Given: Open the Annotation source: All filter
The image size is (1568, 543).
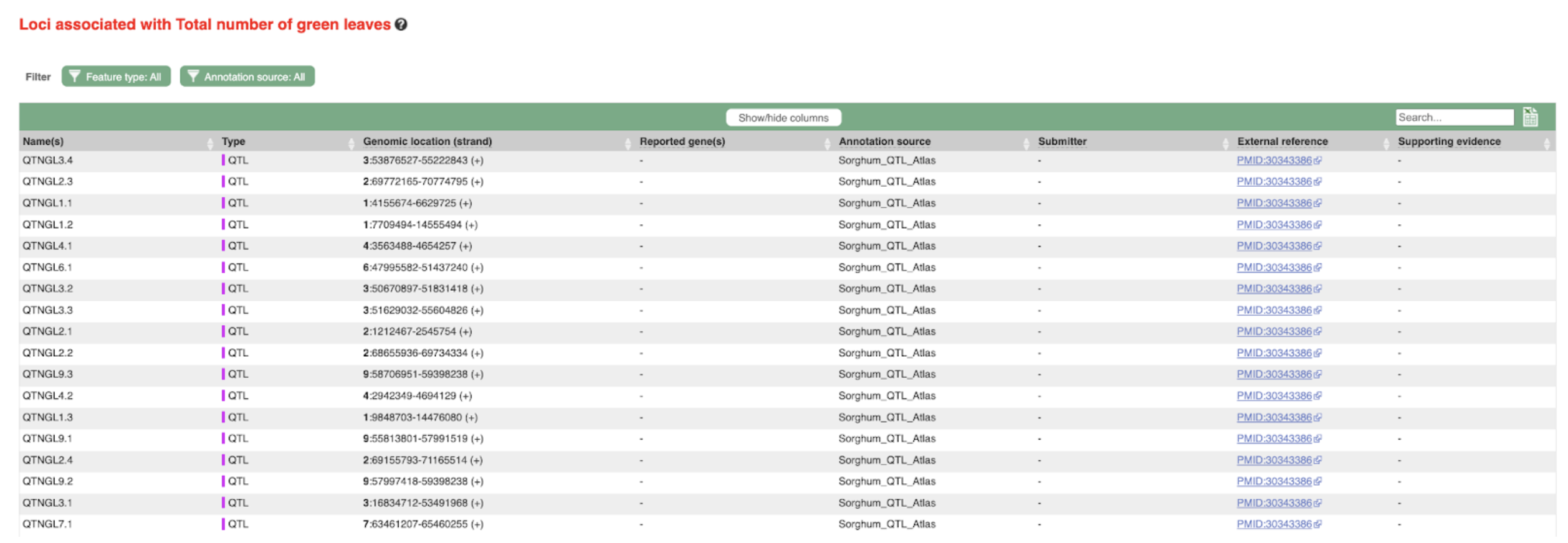Looking at the screenshot, I should 247,77.
